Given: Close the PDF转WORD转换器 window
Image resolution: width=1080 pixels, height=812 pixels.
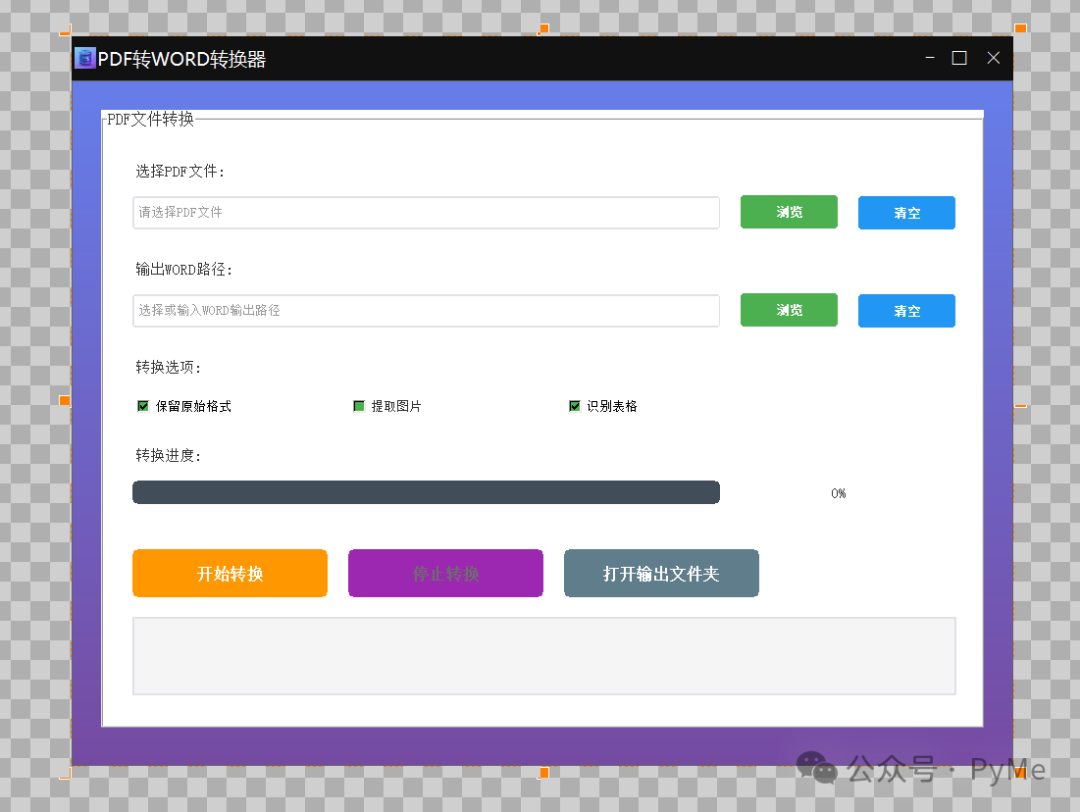Looking at the screenshot, I should click(993, 58).
